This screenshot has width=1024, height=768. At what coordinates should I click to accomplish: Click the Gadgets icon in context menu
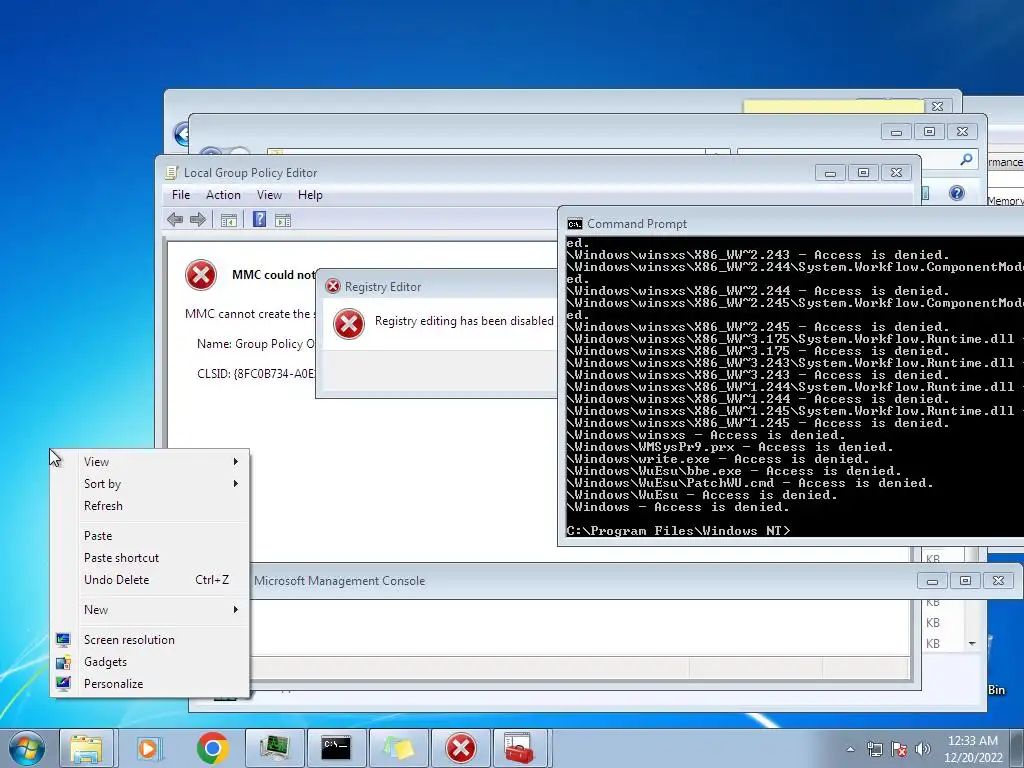tap(63, 662)
